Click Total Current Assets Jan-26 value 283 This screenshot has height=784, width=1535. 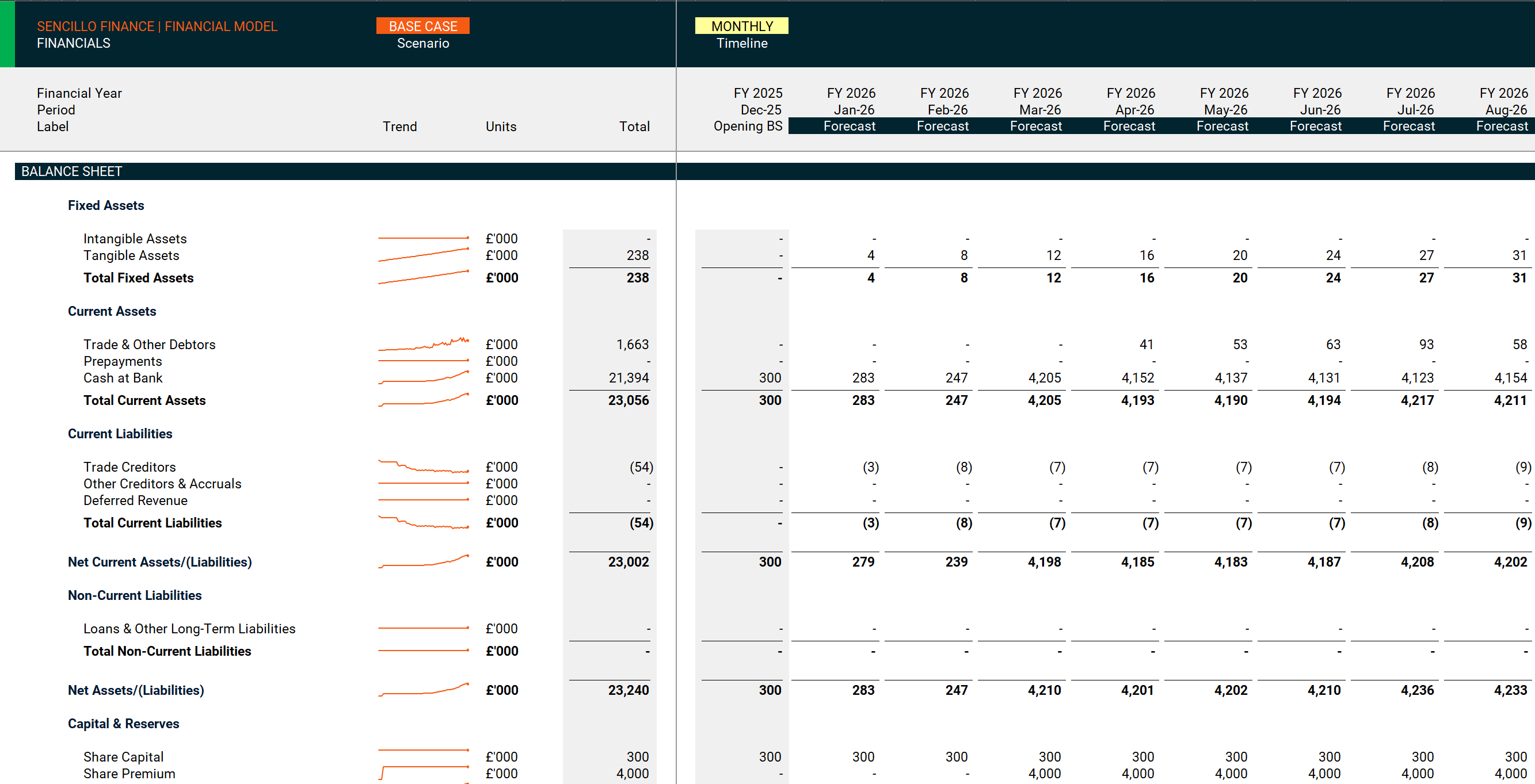click(x=863, y=400)
